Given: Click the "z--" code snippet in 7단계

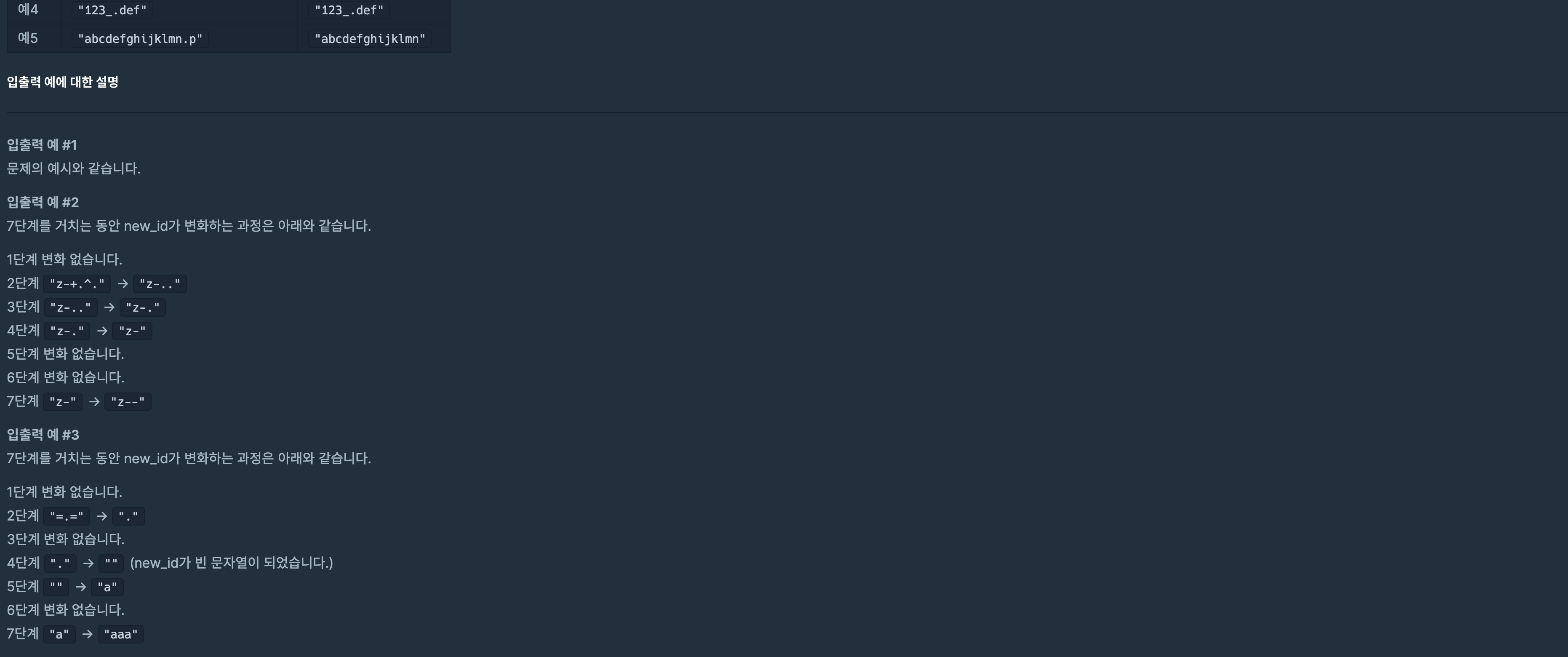Looking at the screenshot, I should tap(128, 402).
